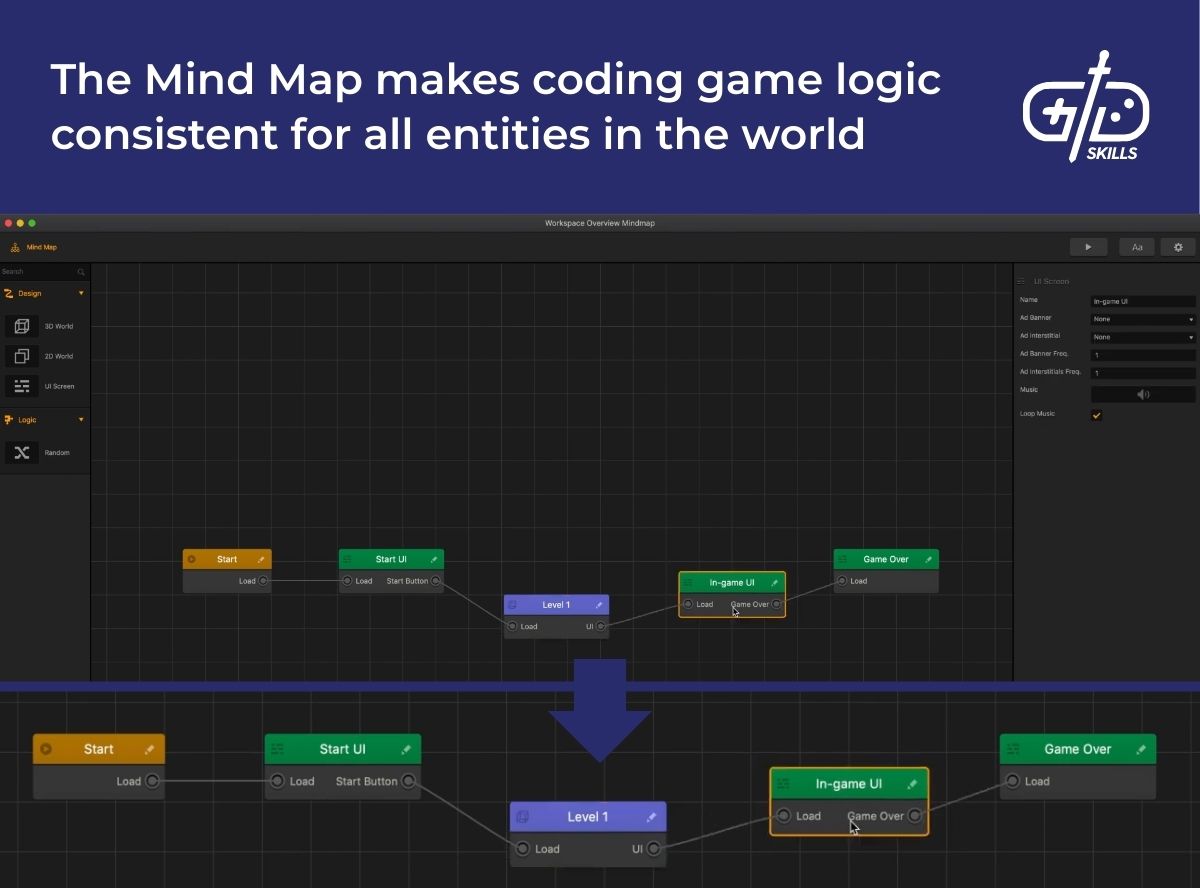
Task: Click the UI Screen panel header icon
Action: 1021,281
